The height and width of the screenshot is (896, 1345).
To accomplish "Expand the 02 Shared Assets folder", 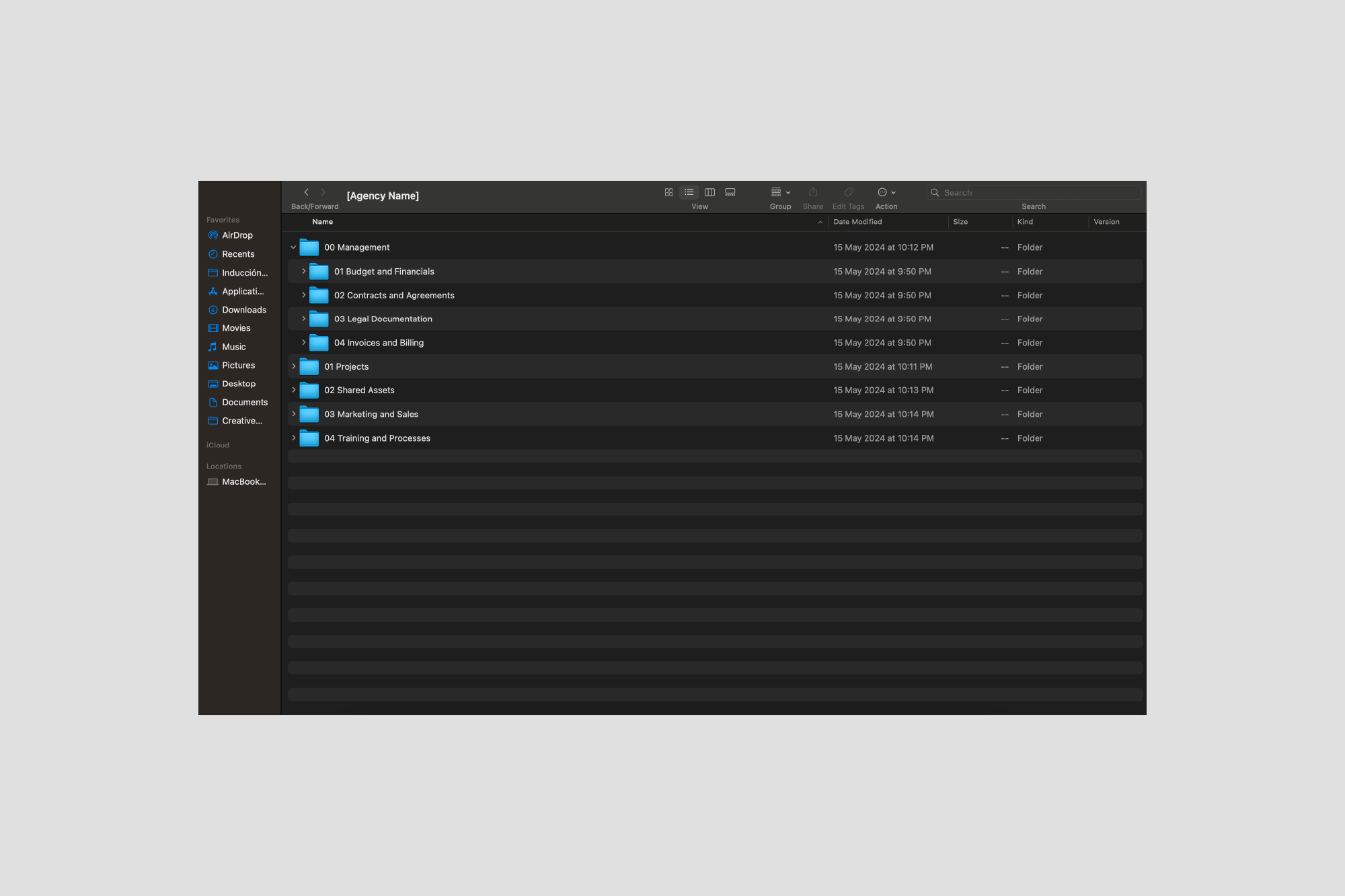I will coord(293,390).
